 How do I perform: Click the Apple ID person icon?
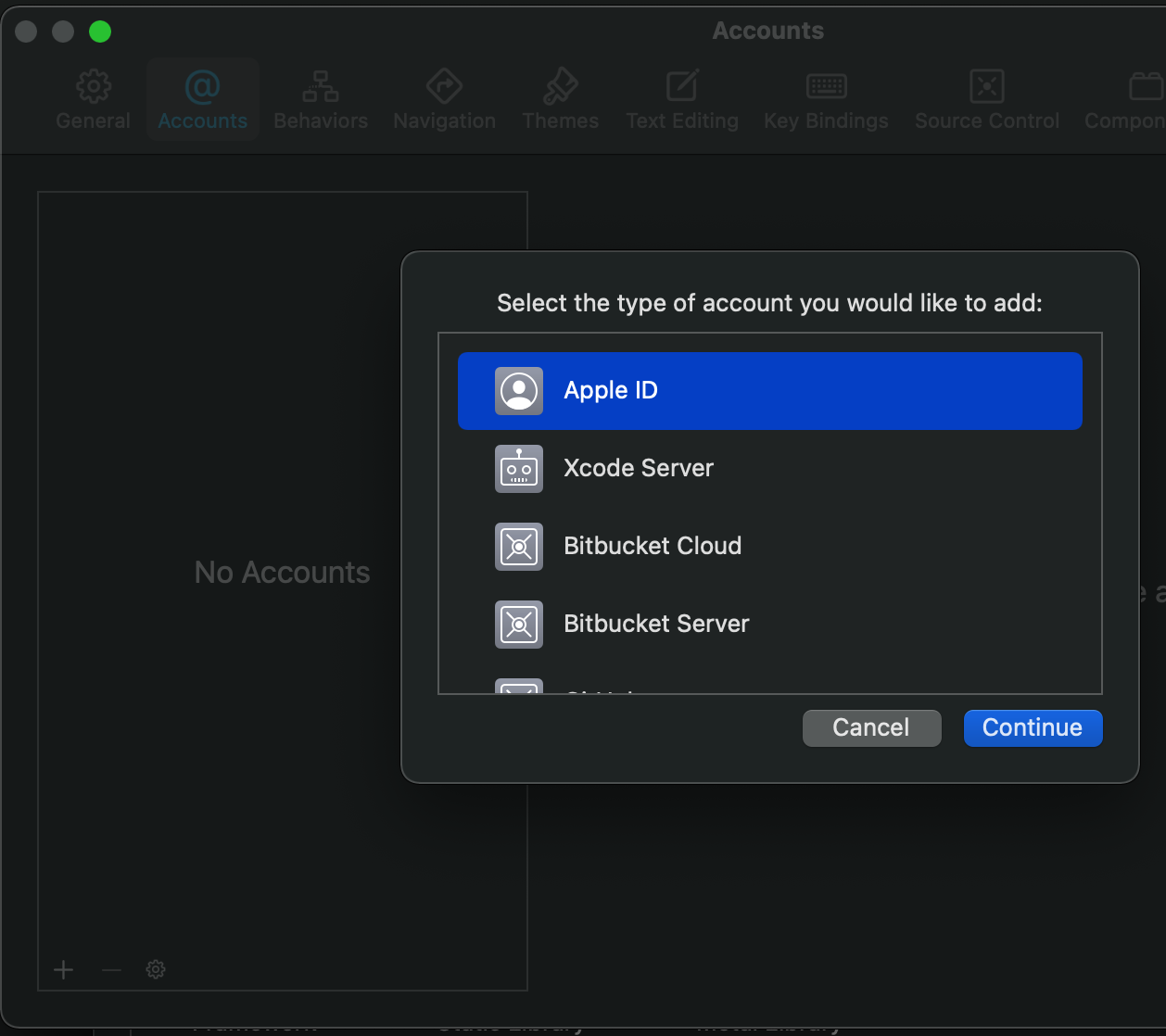pos(519,390)
